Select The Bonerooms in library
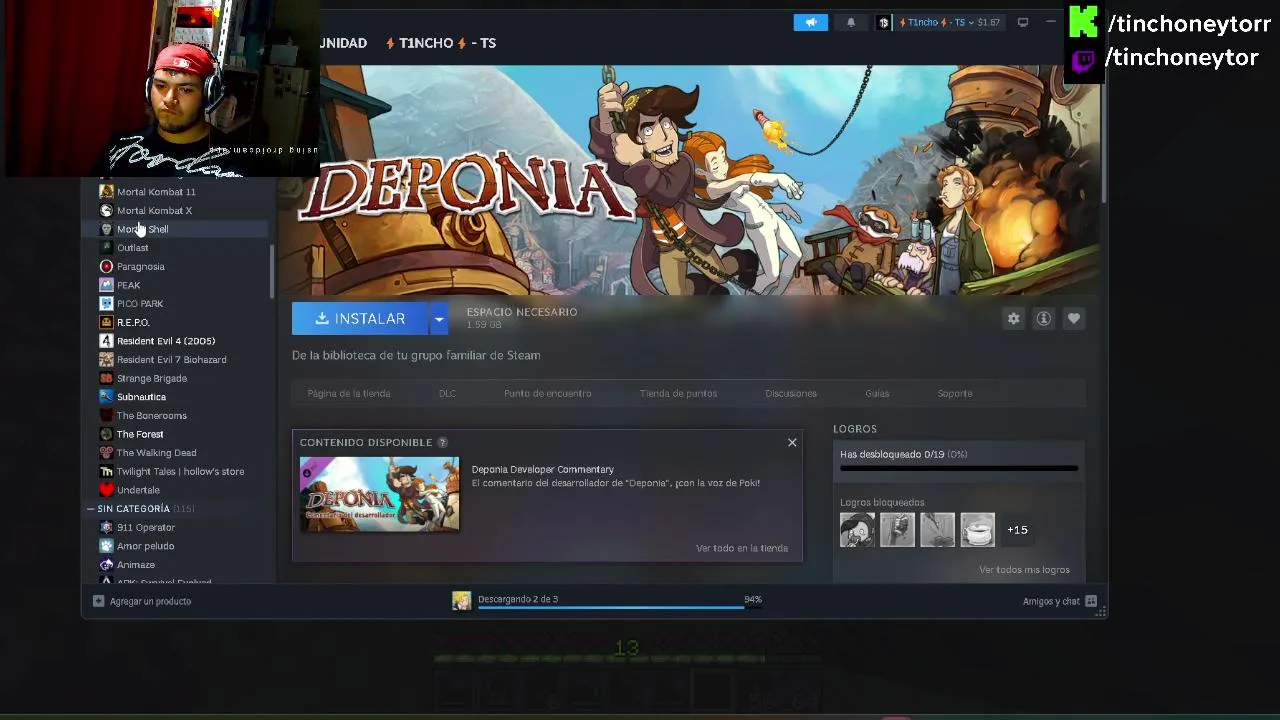 click(x=151, y=416)
